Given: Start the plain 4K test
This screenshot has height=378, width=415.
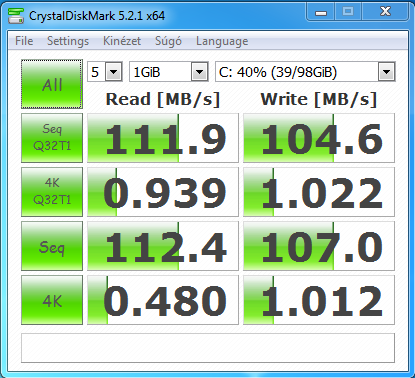Looking at the screenshot, I should pos(52,300).
